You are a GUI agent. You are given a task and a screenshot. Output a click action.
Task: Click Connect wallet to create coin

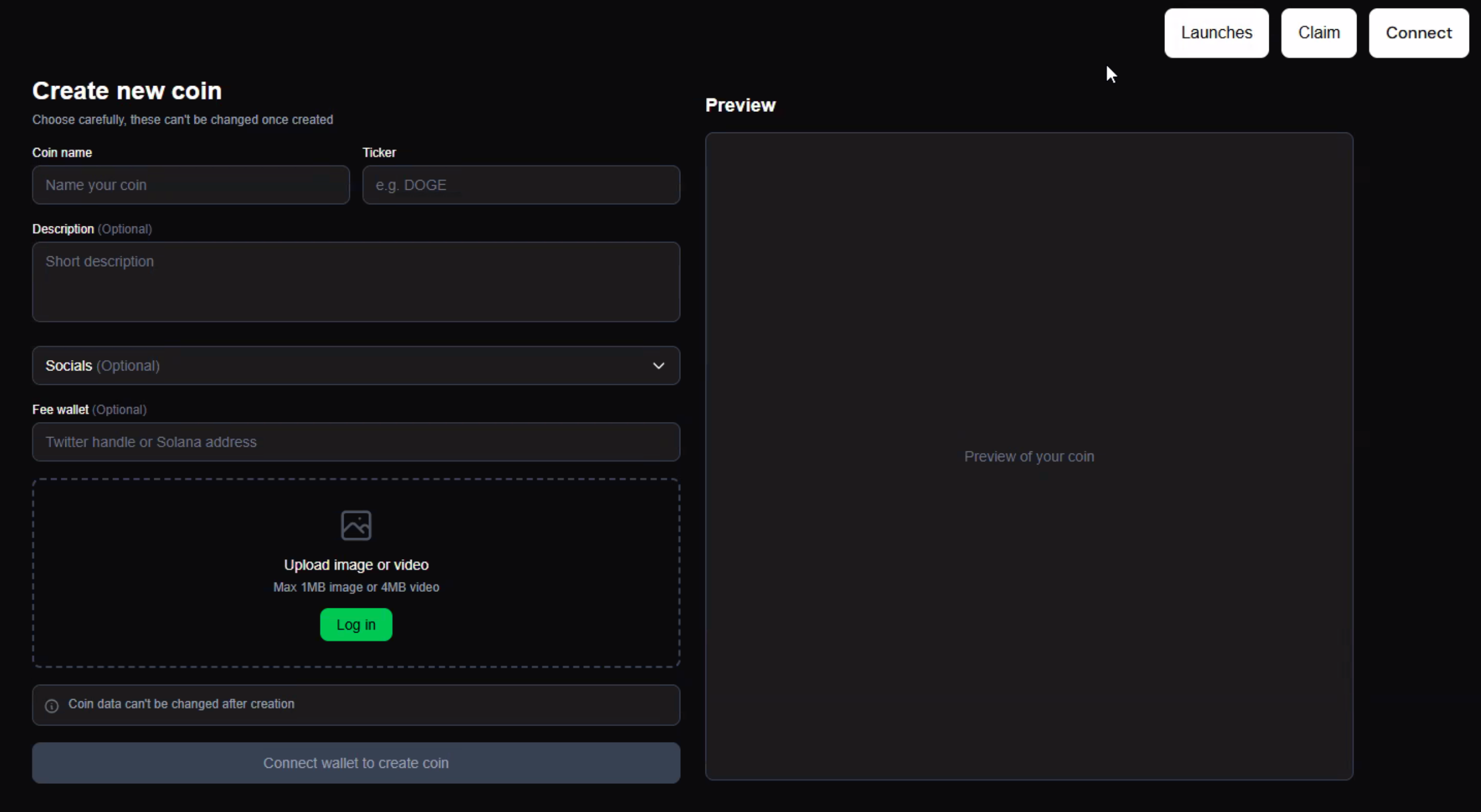[356, 763]
